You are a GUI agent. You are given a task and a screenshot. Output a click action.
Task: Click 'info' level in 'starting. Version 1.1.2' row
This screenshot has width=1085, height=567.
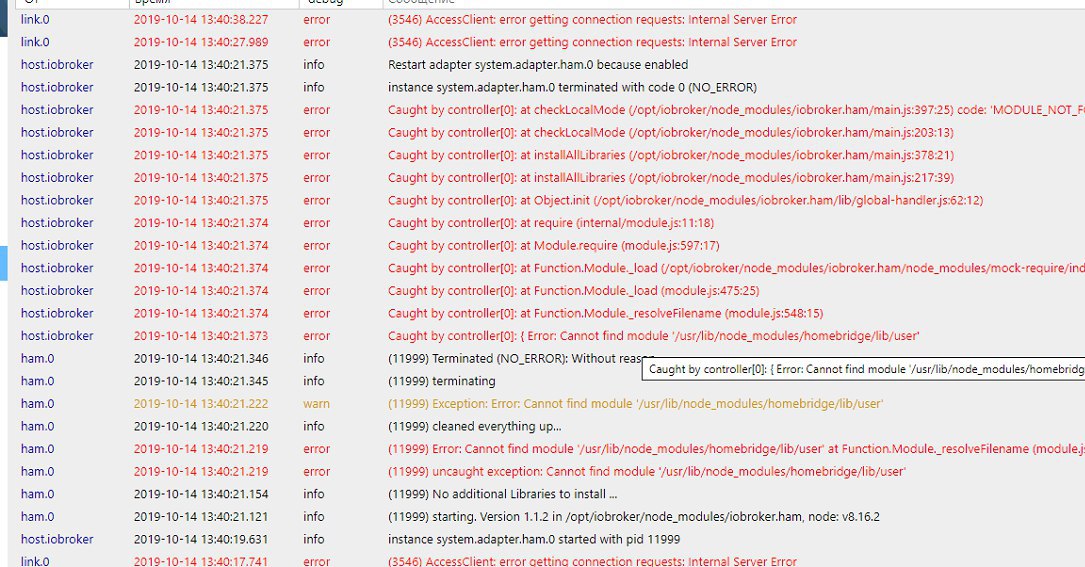(313, 516)
